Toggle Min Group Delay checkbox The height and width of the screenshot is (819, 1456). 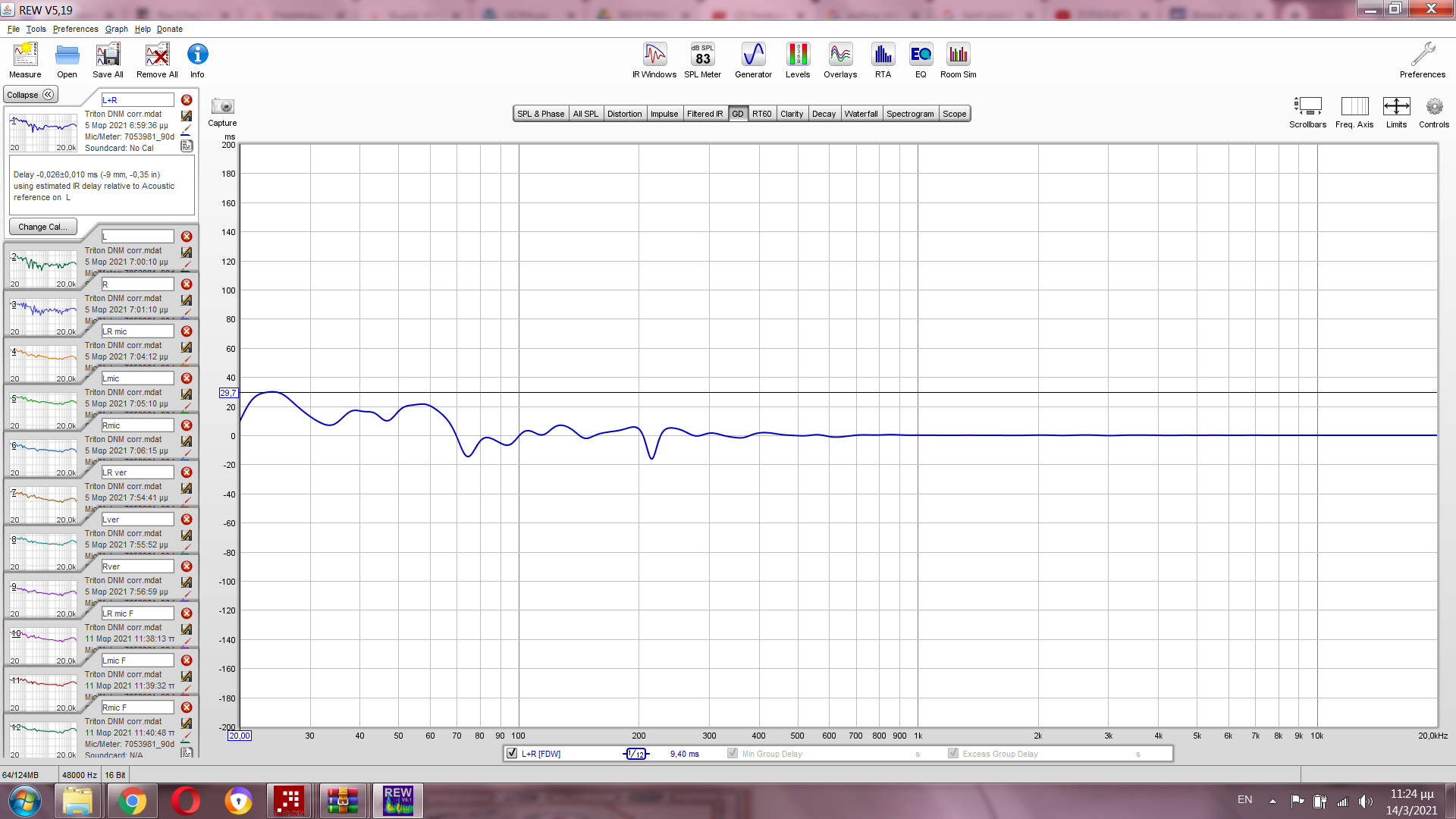point(733,754)
